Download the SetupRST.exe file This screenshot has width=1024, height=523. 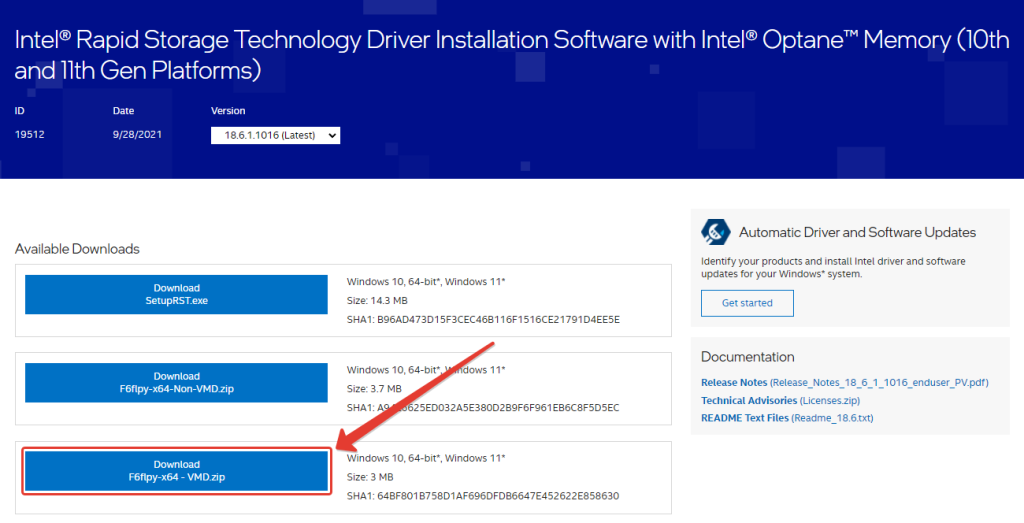click(x=176, y=294)
